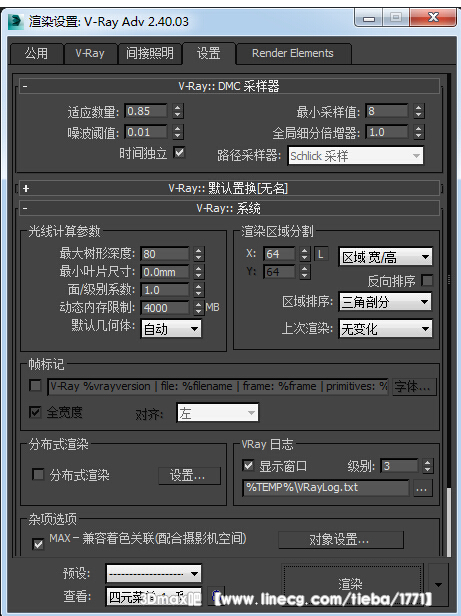Open the 查看 四元菜单 dropdown
461x616 pixels.
pyautogui.click(x=154, y=597)
